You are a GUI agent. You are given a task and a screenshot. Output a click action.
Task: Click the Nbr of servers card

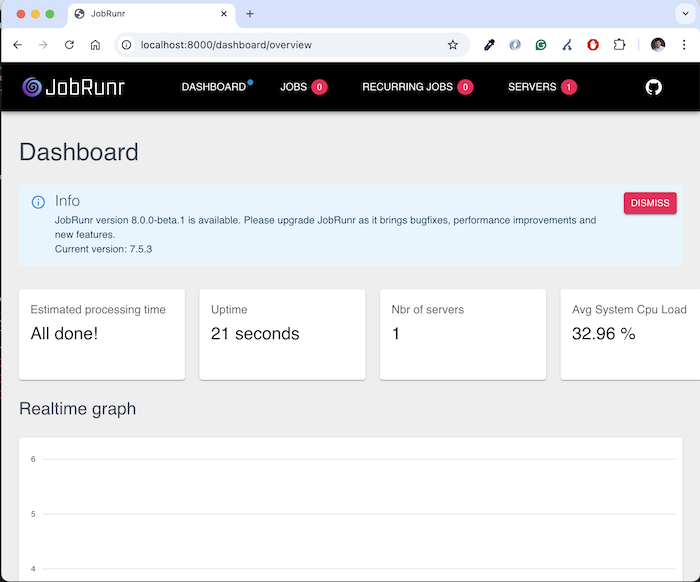[x=463, y=335]
